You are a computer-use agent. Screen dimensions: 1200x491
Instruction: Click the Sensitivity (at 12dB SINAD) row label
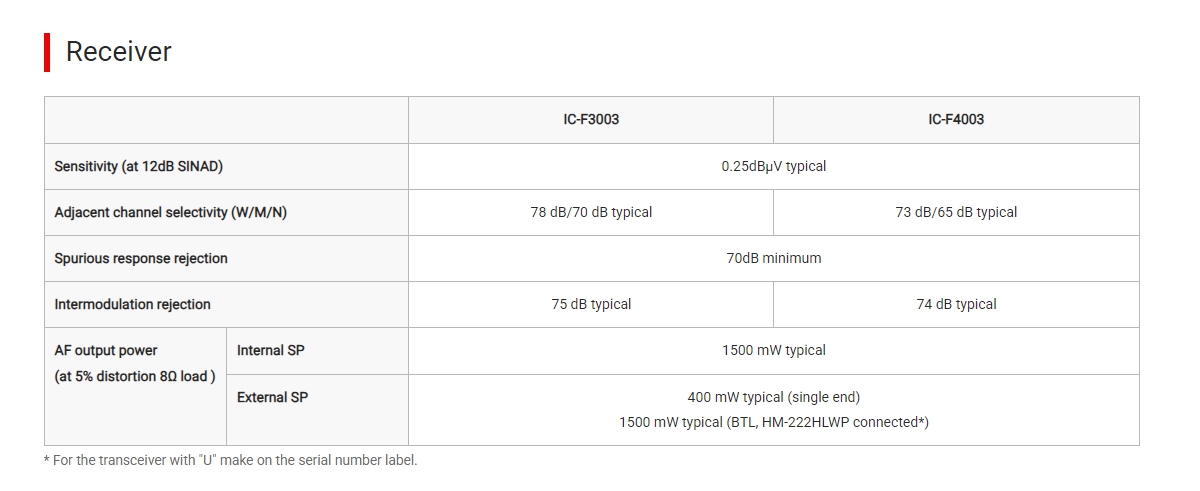coord(139,166)
